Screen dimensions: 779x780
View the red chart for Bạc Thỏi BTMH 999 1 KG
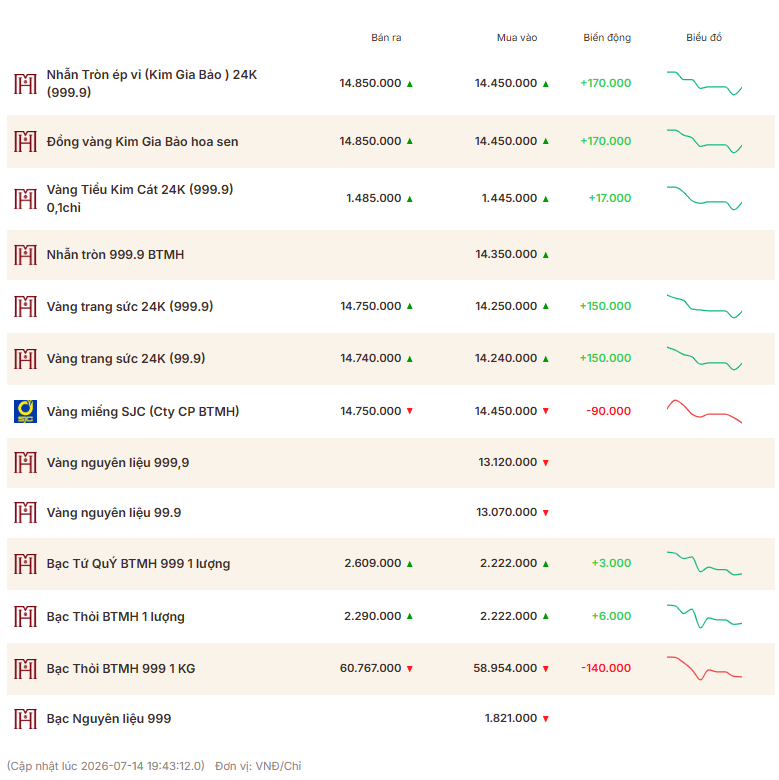coord(704,668)
